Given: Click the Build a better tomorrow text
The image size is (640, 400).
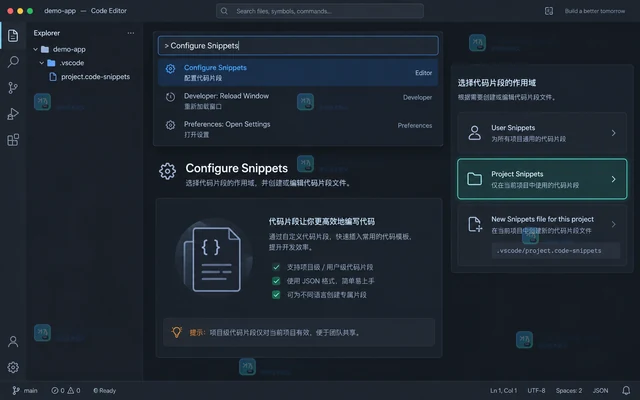Looking at the screenshot, I should pos(595,11).
